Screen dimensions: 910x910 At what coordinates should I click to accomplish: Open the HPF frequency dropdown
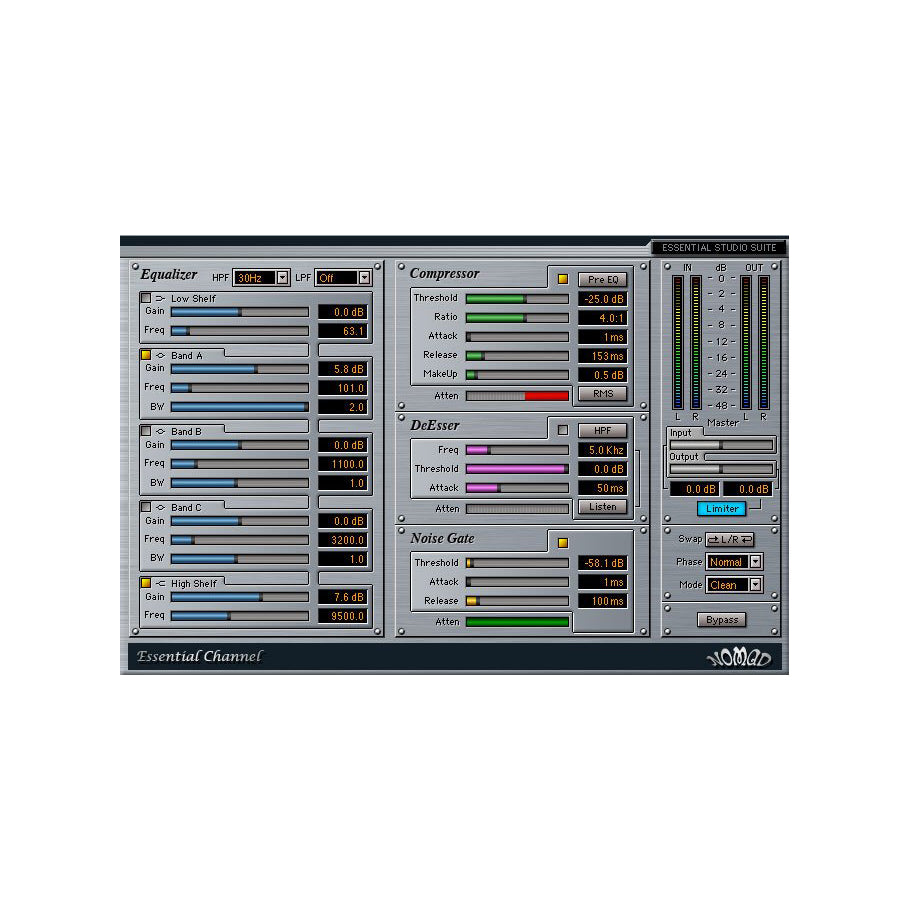coord(281,277)
